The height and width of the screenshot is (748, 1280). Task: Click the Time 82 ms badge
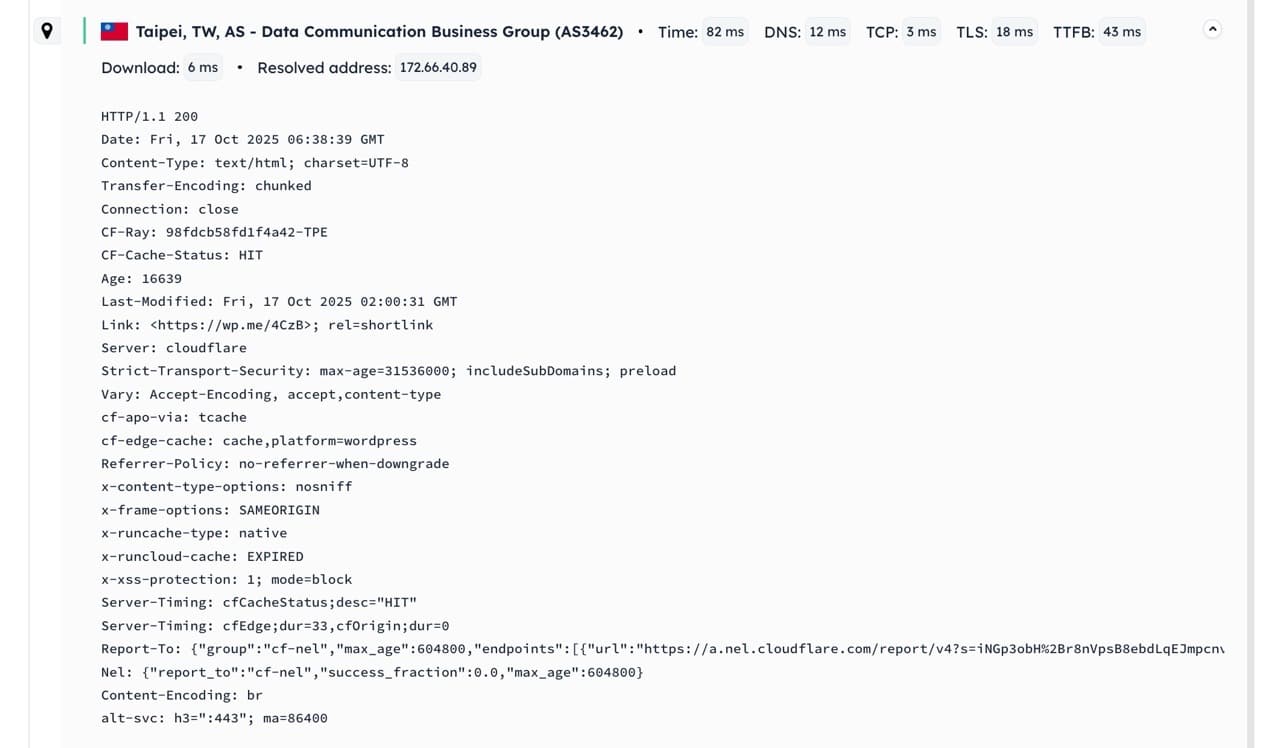click(725, 32)
